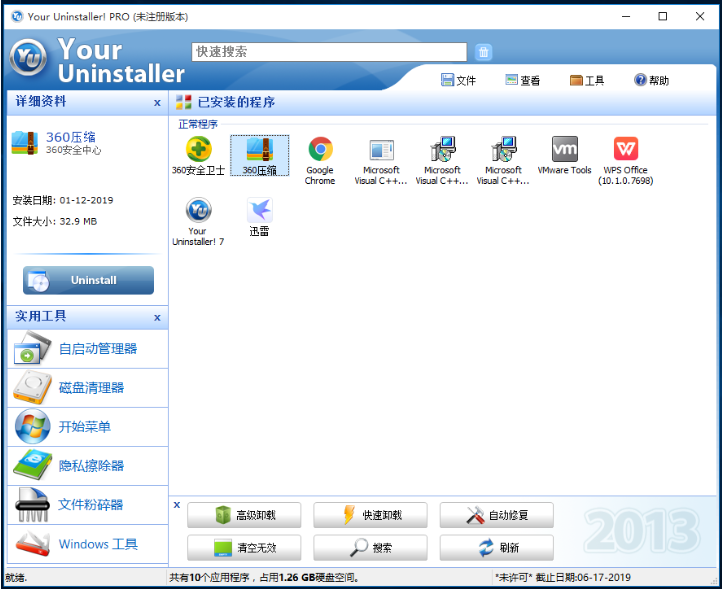Screen dimensions: 722x589
Task: Click the Uninstall button
Action: 88,280
